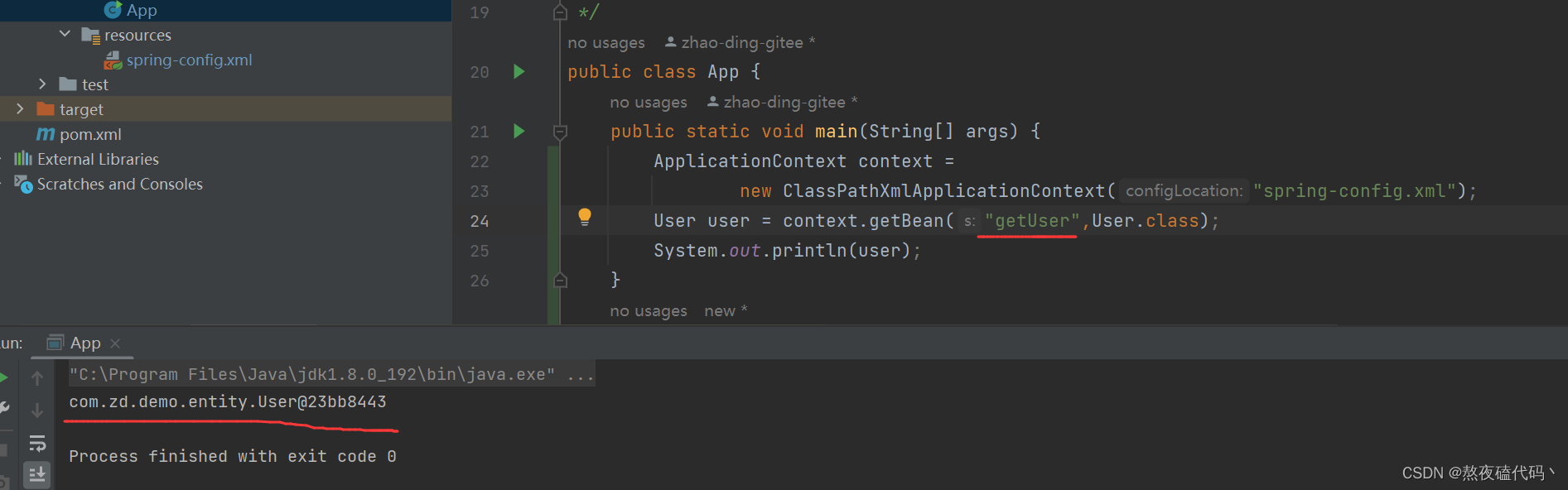Close the App run tab
Screen dimensions: 1568x490
[x=115, y=343]
